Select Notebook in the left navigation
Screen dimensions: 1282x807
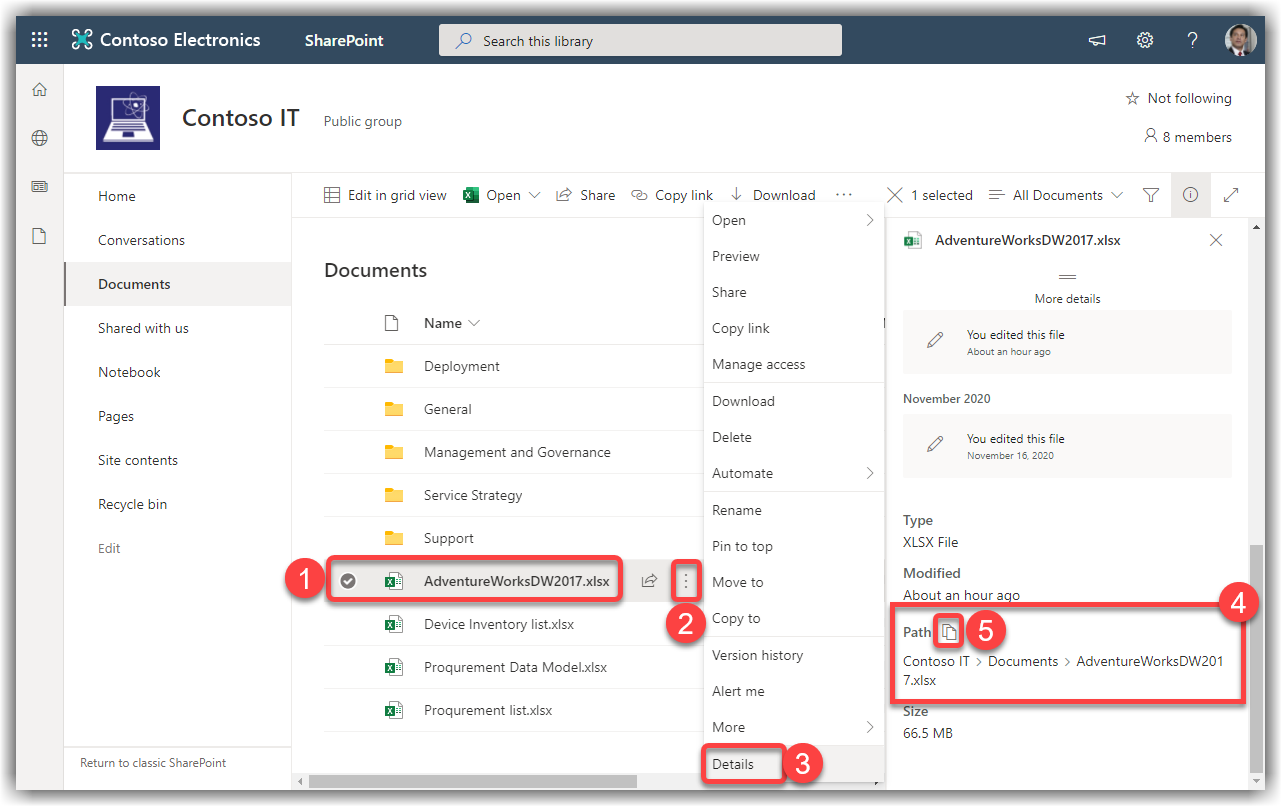[x=129, y=372]
